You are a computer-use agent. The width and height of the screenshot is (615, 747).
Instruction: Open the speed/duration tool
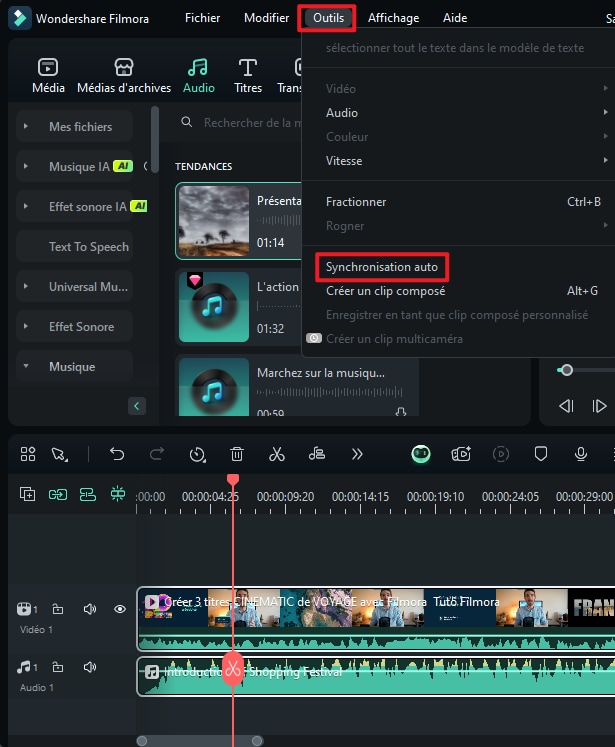pos(197,454)
